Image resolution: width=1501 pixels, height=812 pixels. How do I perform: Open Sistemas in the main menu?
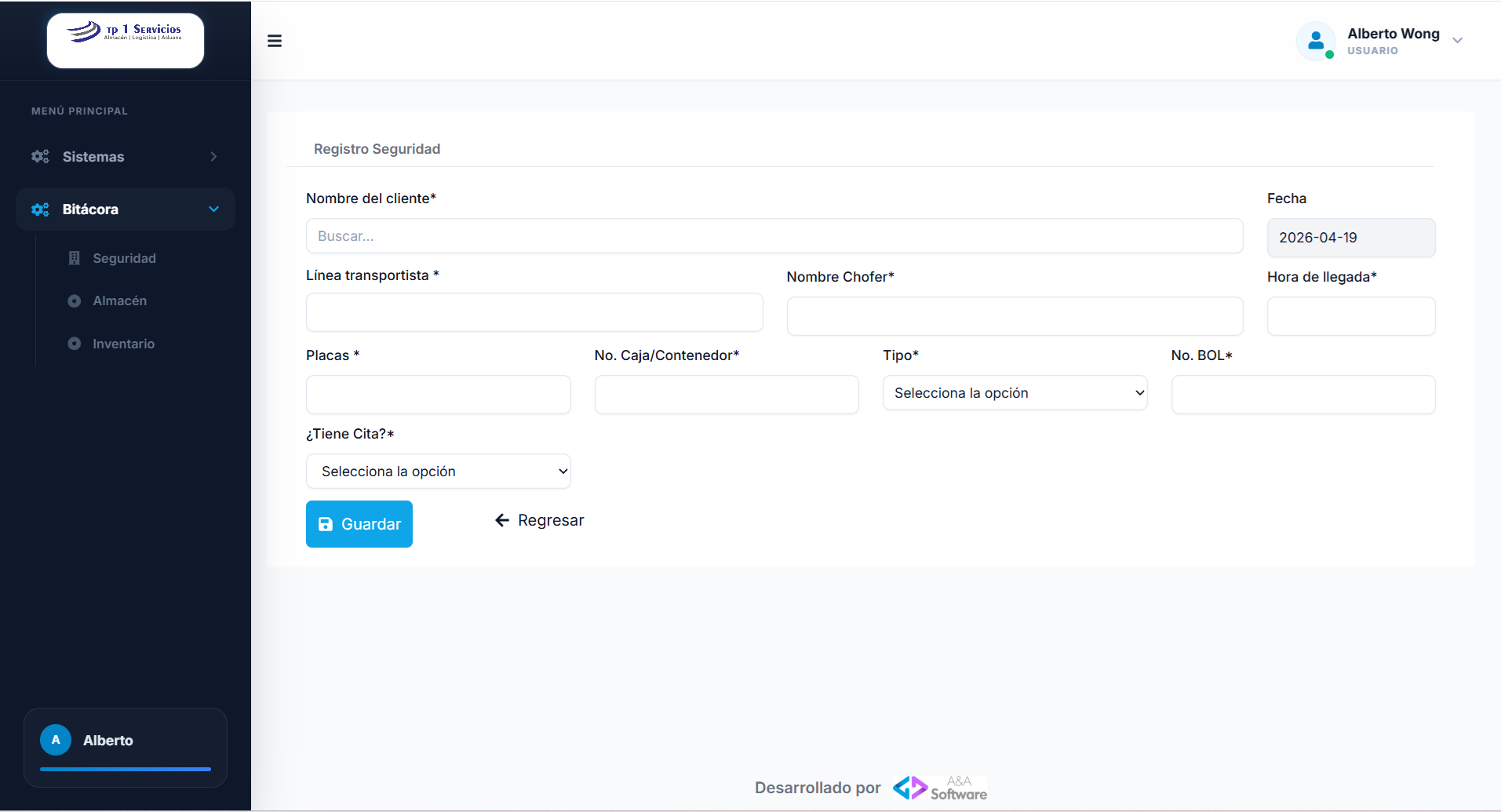(126, 157)
